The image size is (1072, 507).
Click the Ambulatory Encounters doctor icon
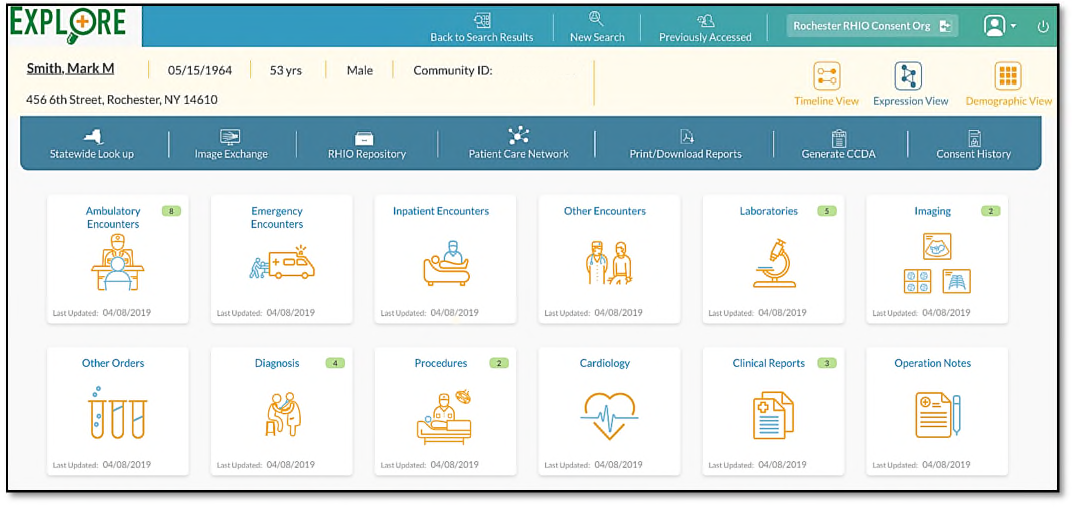click(x=118, y=264)
